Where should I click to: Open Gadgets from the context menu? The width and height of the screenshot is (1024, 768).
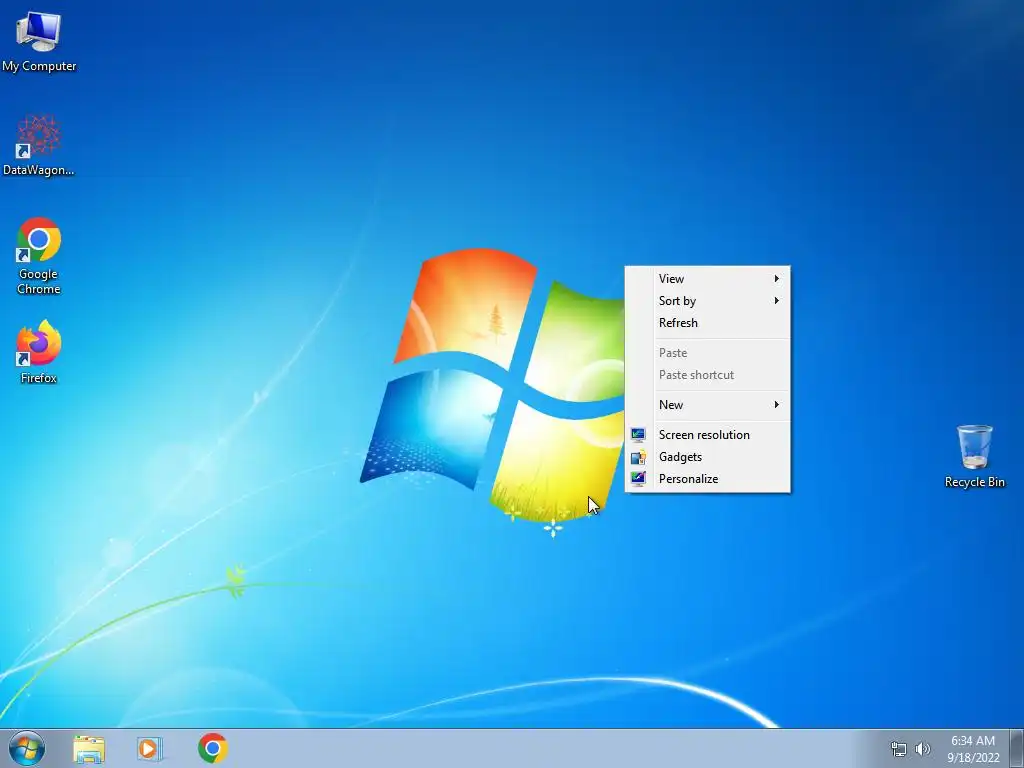pos(708,457)
